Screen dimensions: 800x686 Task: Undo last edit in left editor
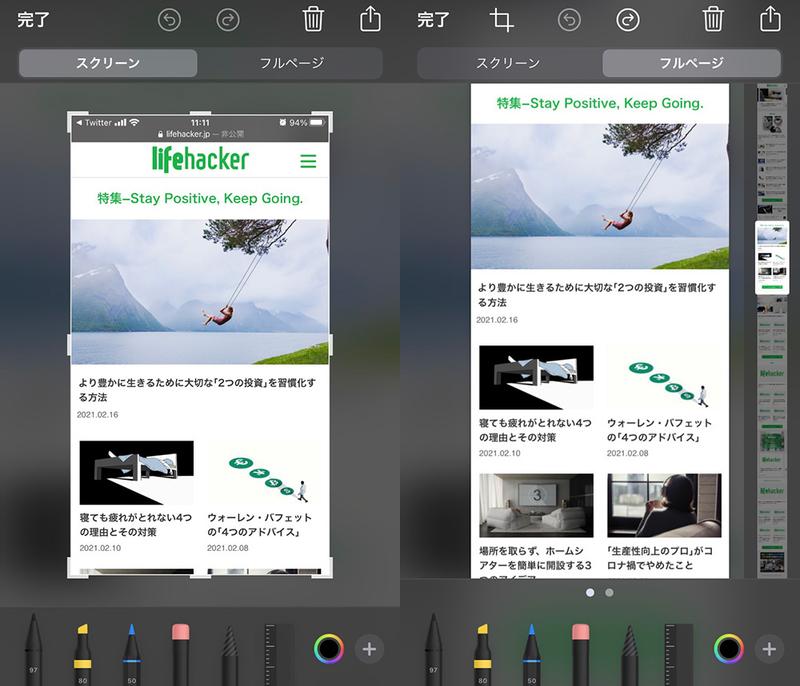(169, 20)
